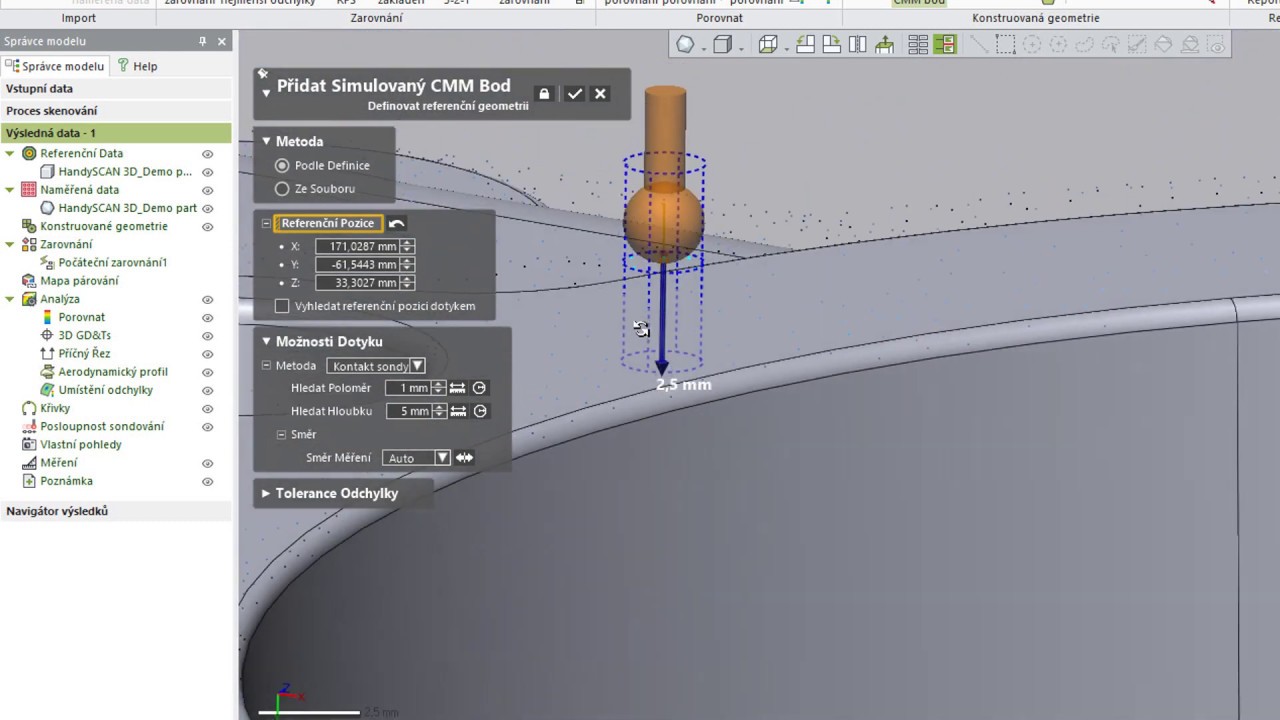Select the Ze Souboru radio button
Image resolution: width=1280 pixels, height=720 pixels.
pyautogui.click(x=282, y=189)
